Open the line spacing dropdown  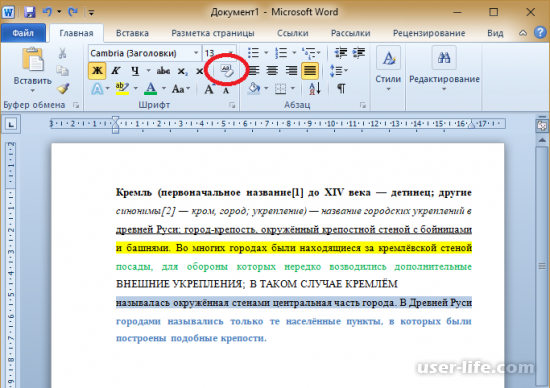338,71
